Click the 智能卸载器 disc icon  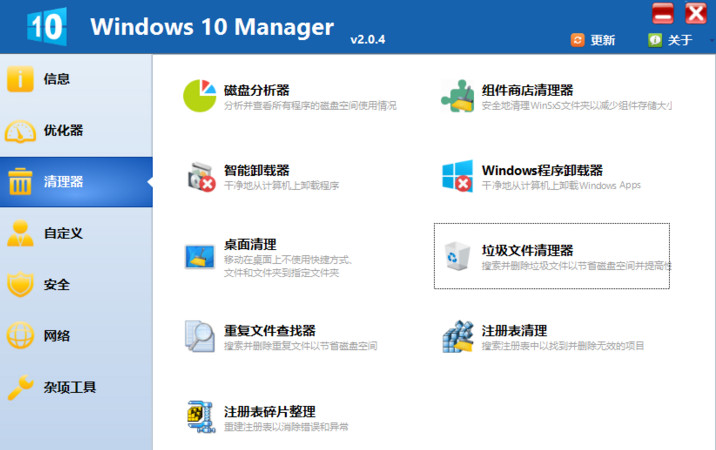pos(201,176)
